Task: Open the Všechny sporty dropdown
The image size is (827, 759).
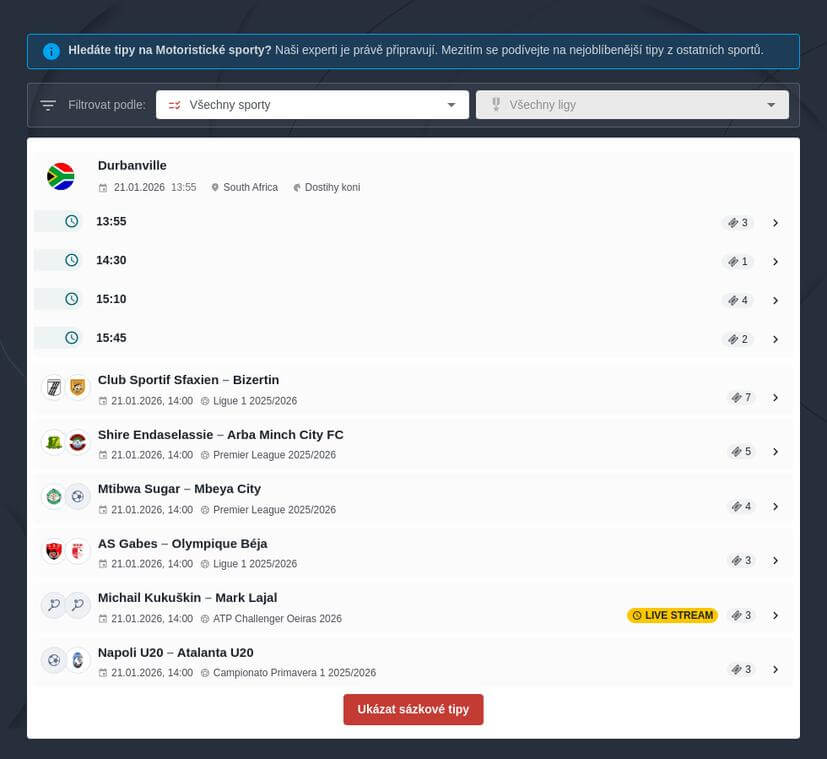Action: pos(310,104)
